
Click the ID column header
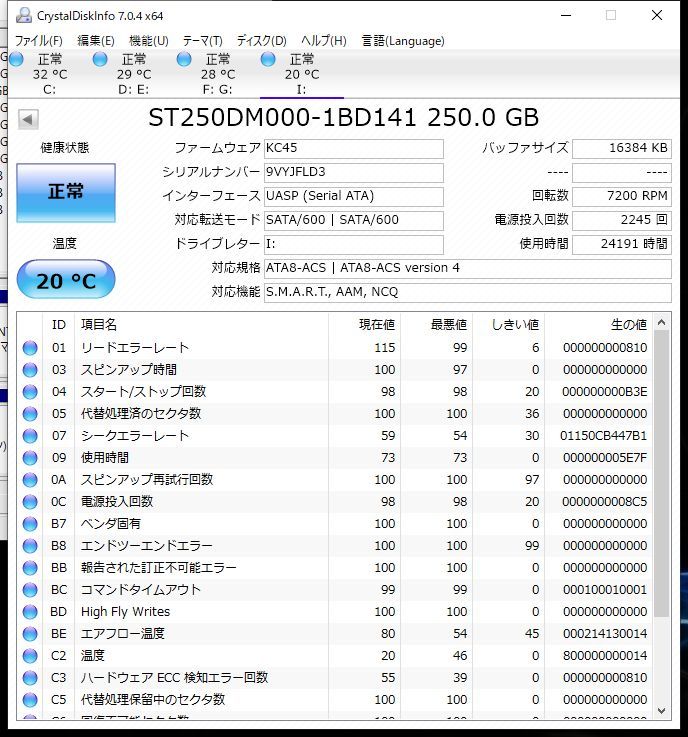pos(58,325)
